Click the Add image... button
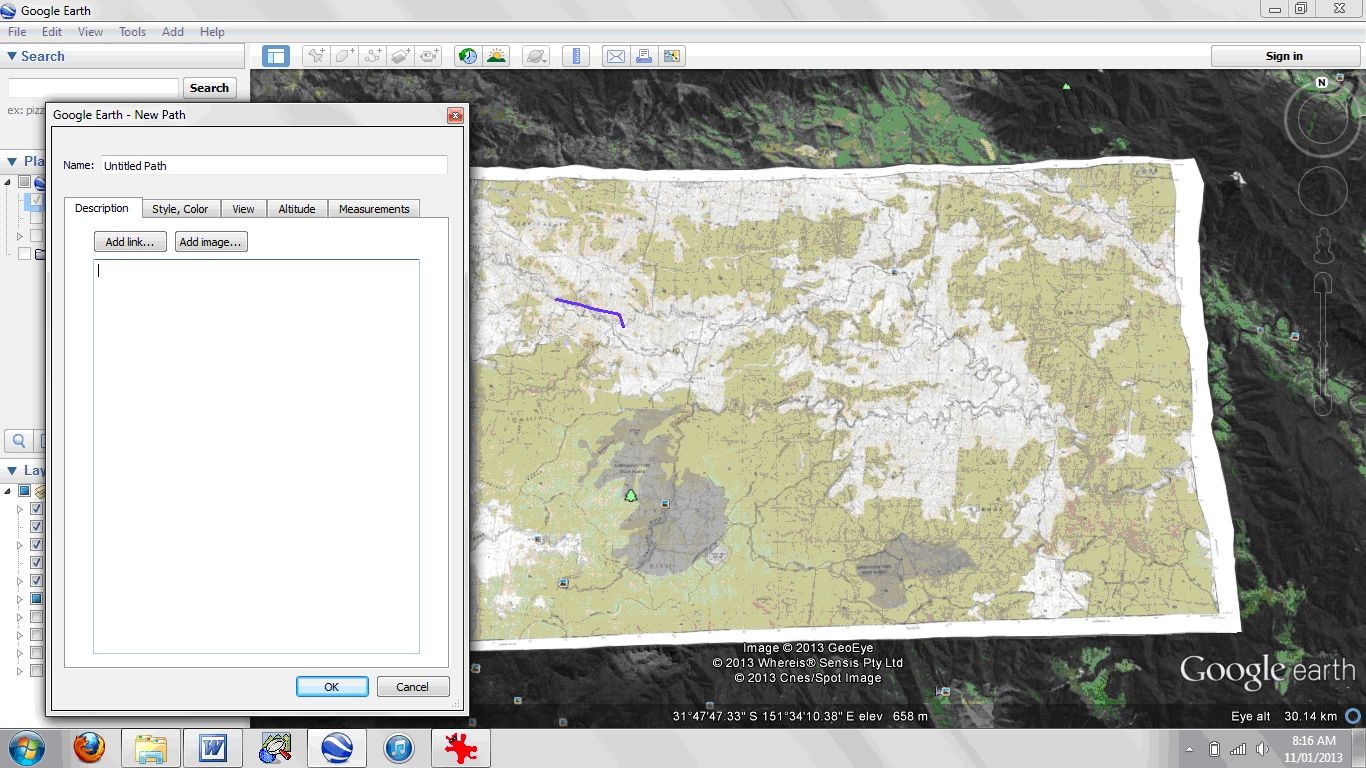 coord(210,242)
